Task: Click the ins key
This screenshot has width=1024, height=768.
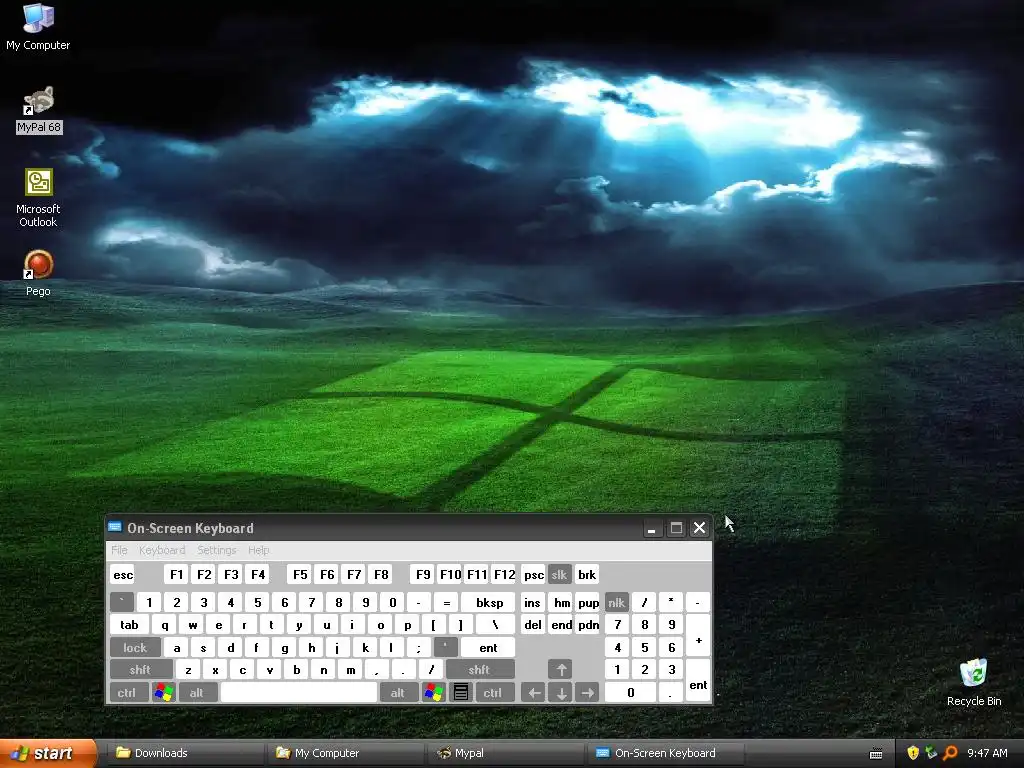Action: pos(533,602)
